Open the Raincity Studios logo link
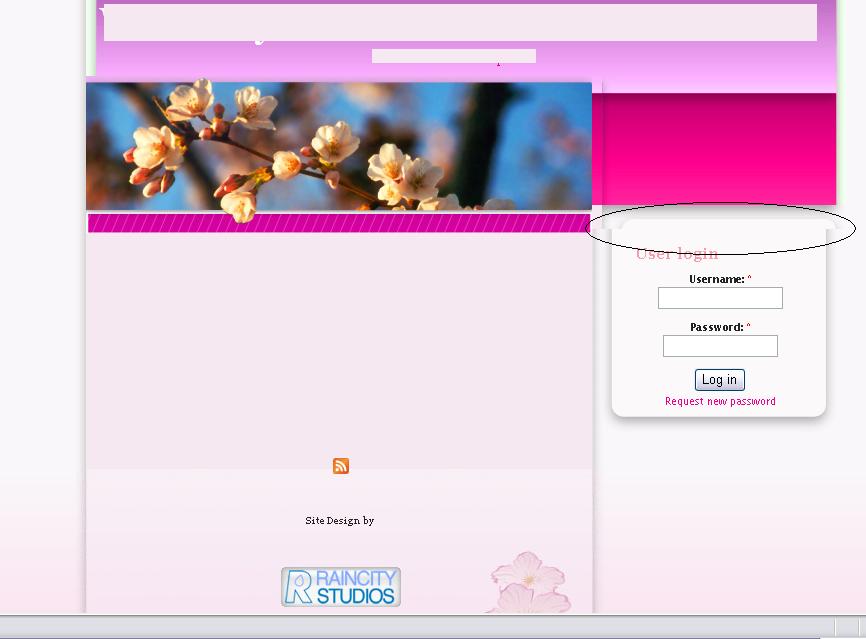The width and height of the screenshot is (866, 639). [341, 587]
